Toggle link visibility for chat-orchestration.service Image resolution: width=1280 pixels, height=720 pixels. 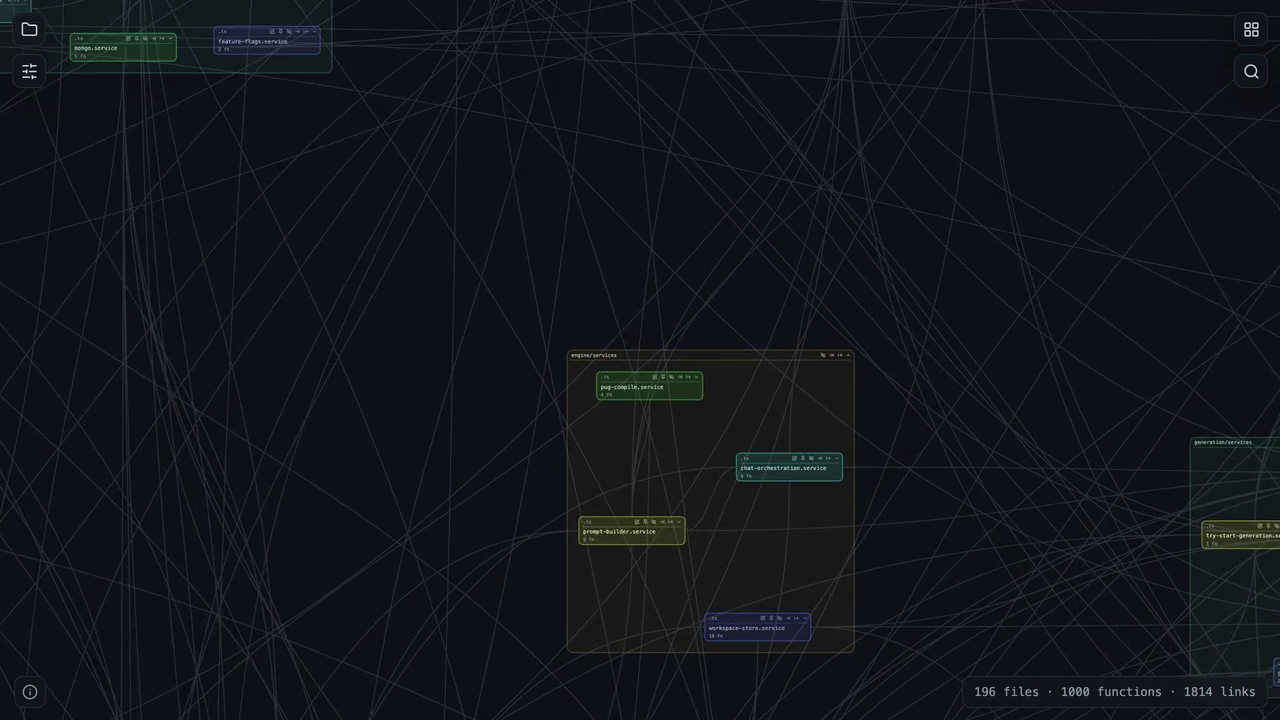click(812, 458)
